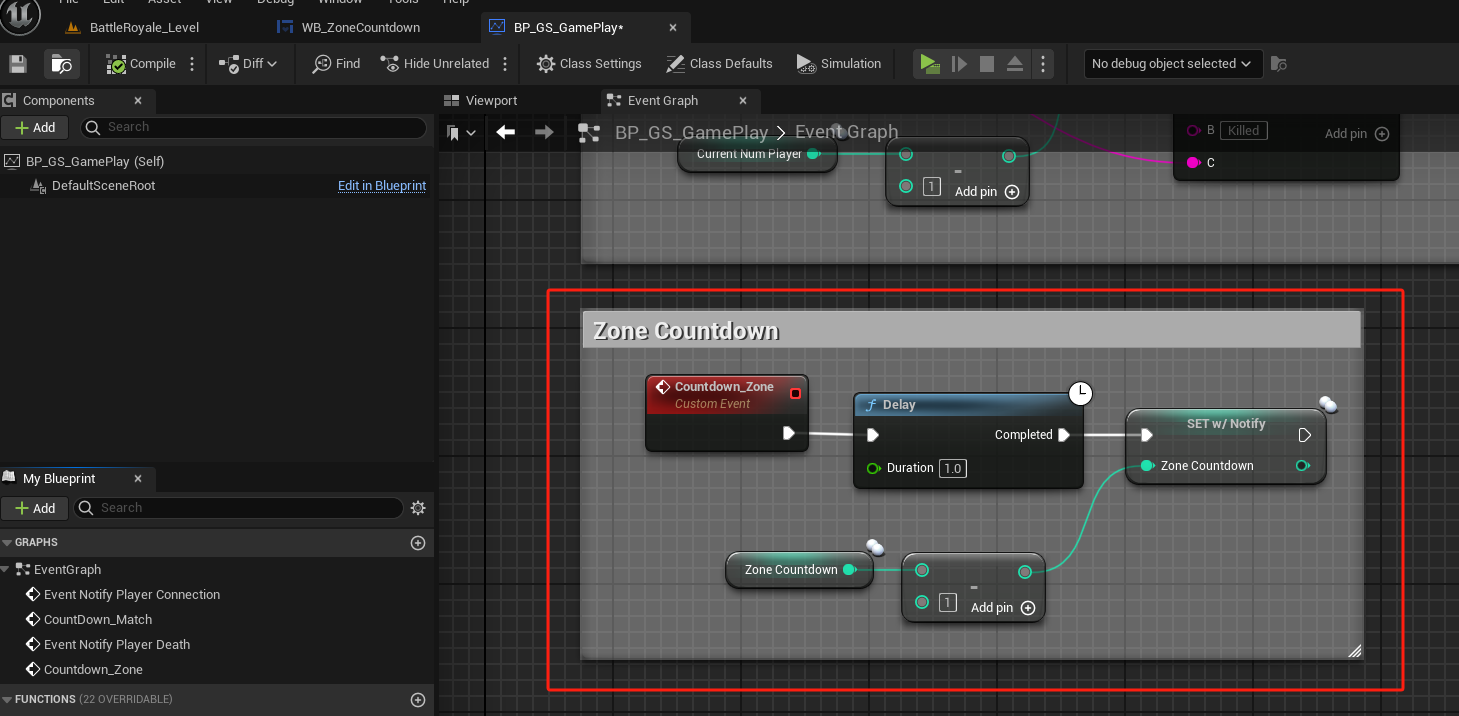Screen dimensions: 1459x716
Task: Add a new graph with plus icon
Action: (418, 543)
